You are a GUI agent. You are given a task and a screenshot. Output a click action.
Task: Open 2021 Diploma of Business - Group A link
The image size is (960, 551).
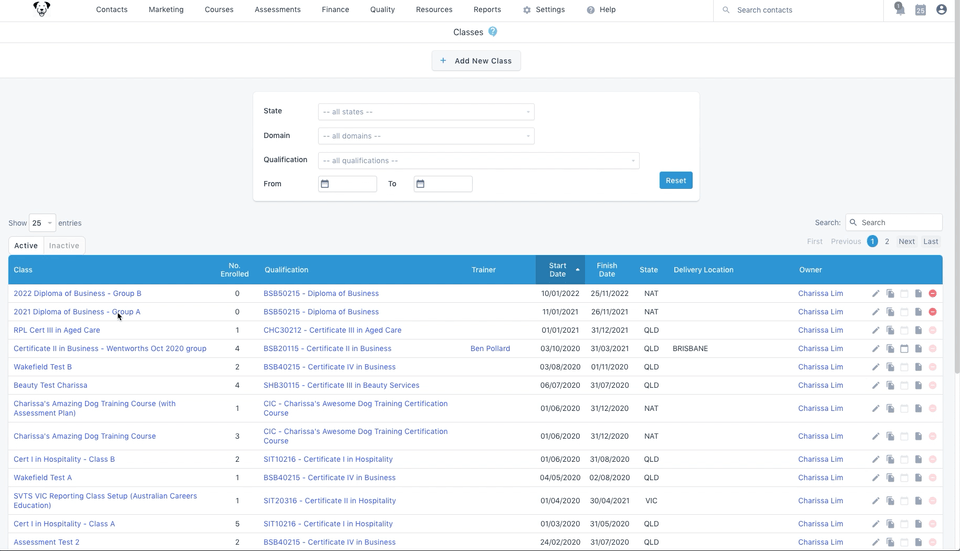pos(77,312)
